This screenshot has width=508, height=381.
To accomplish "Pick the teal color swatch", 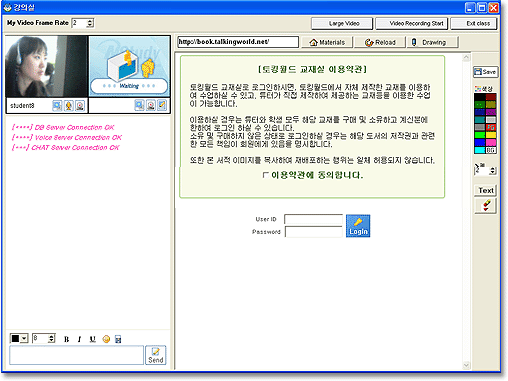I will click(x=480, y=120).
